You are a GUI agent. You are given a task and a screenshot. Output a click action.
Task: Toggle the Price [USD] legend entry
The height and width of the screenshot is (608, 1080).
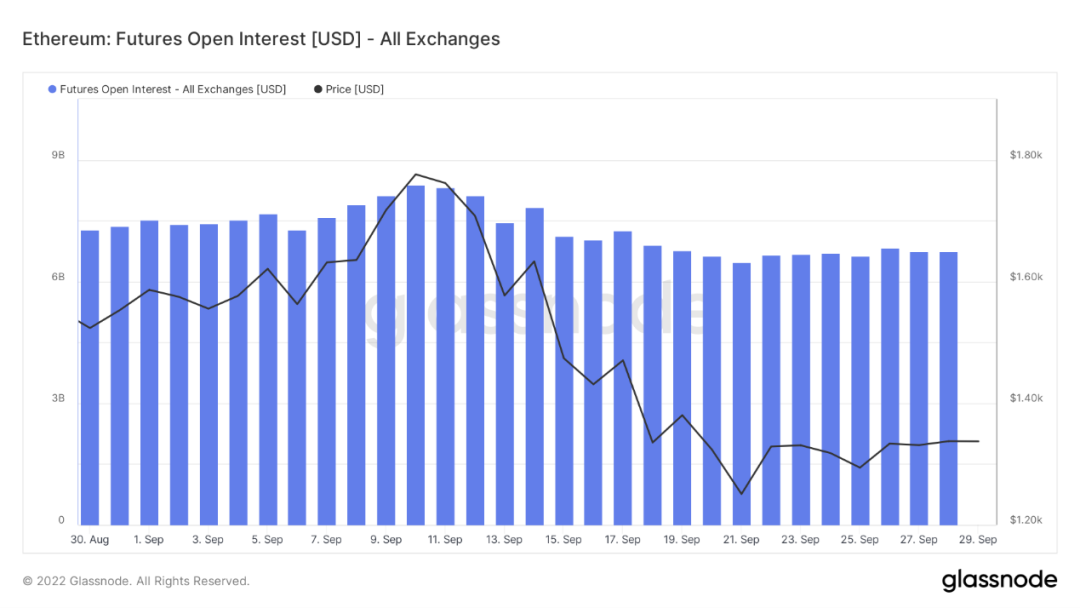[349, 90]
